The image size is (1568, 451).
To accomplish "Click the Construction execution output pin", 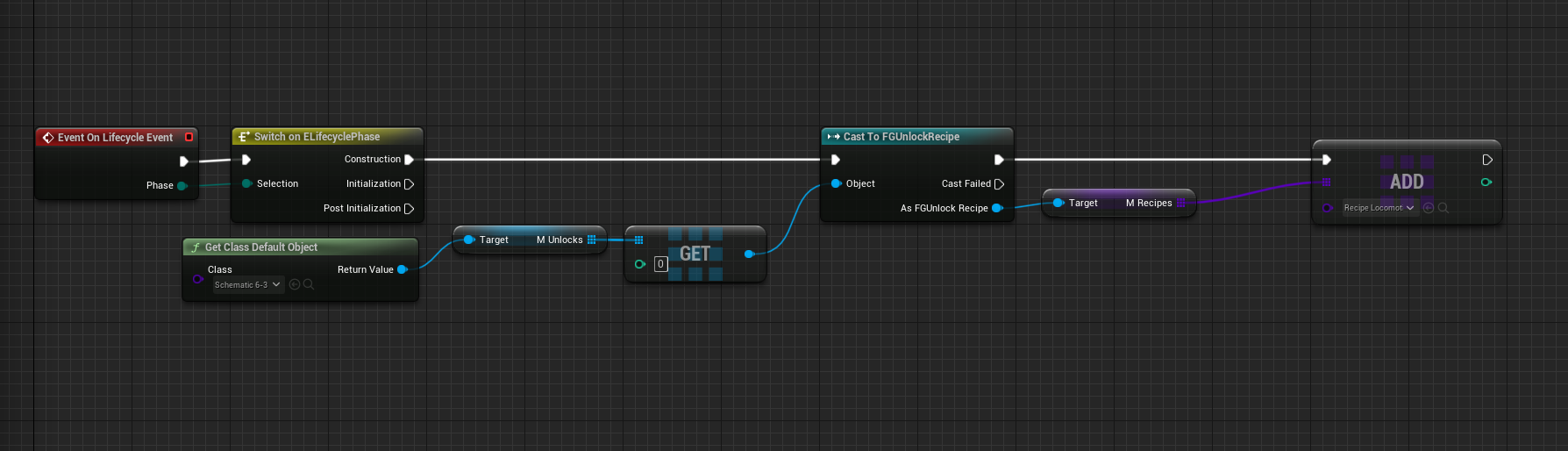I will [x=409, y=160].
